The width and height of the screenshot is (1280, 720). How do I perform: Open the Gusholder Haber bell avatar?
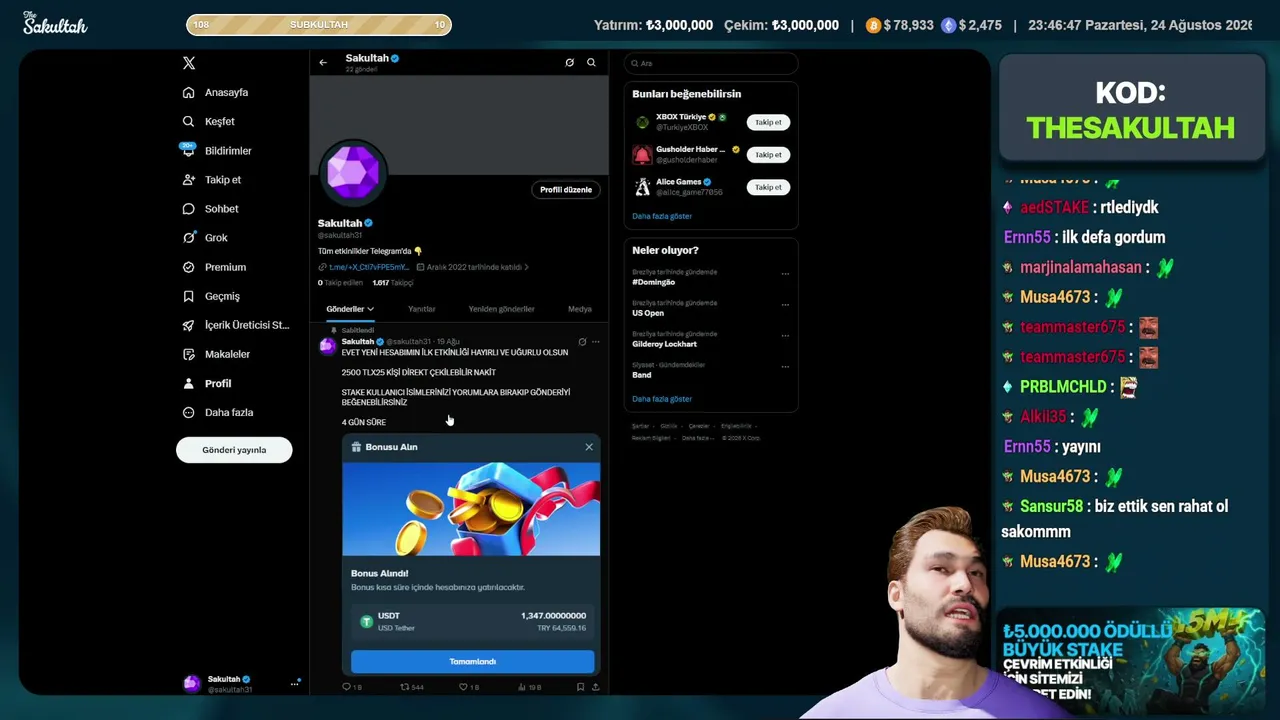[642, 155]
